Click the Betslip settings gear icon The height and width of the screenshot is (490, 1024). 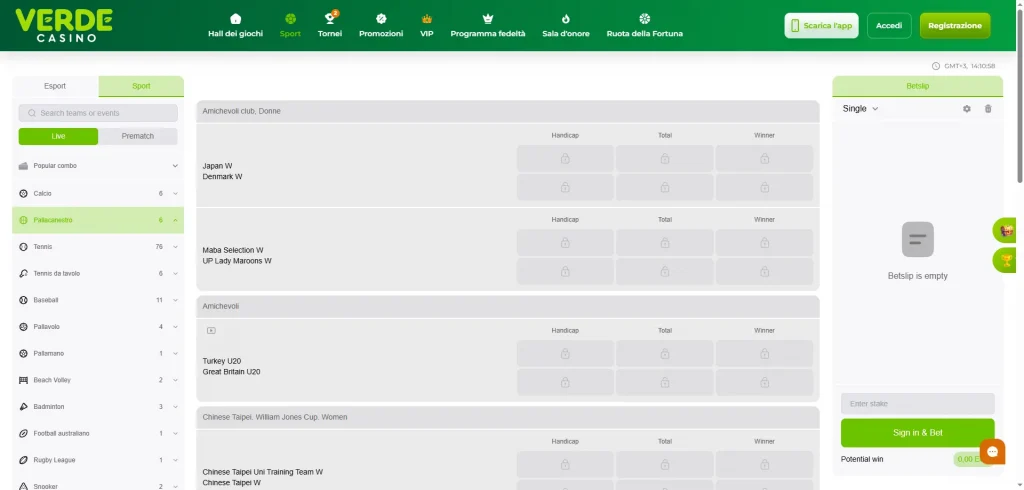[966, 109]
